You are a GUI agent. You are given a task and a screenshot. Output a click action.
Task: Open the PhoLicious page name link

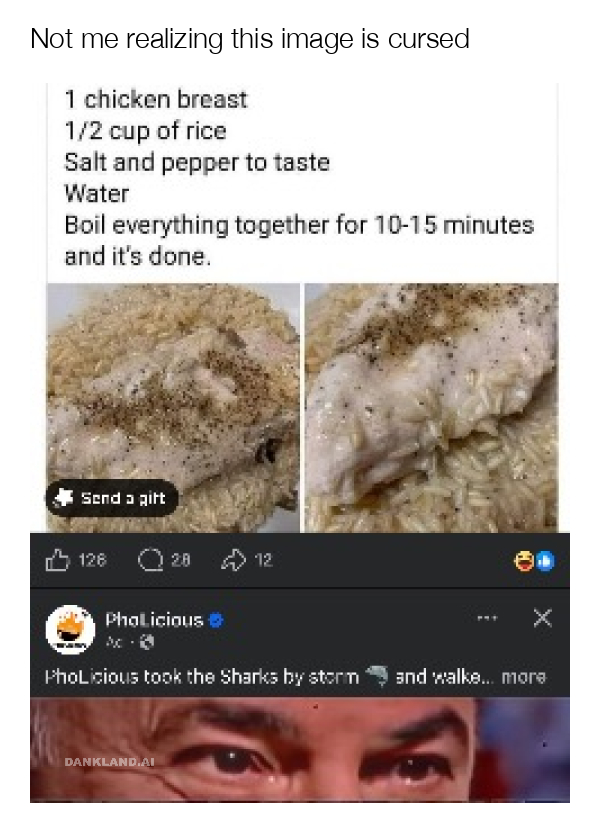tap(154, 620)
